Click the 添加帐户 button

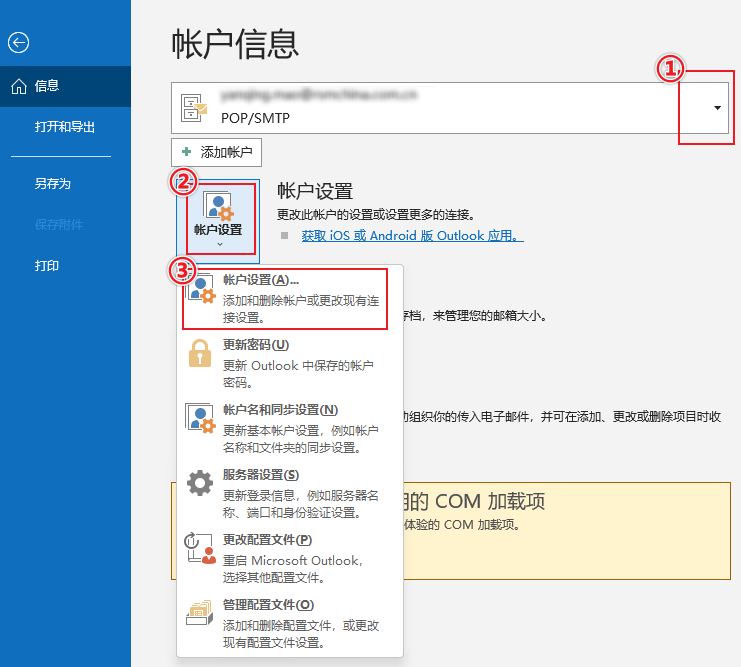[x=217, y=152]
